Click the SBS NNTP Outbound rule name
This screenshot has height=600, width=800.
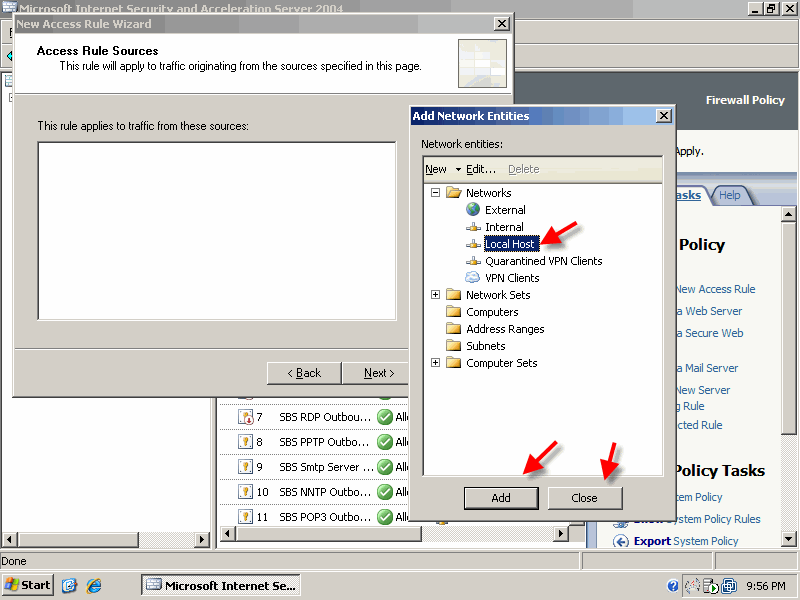tap(325, 492)
